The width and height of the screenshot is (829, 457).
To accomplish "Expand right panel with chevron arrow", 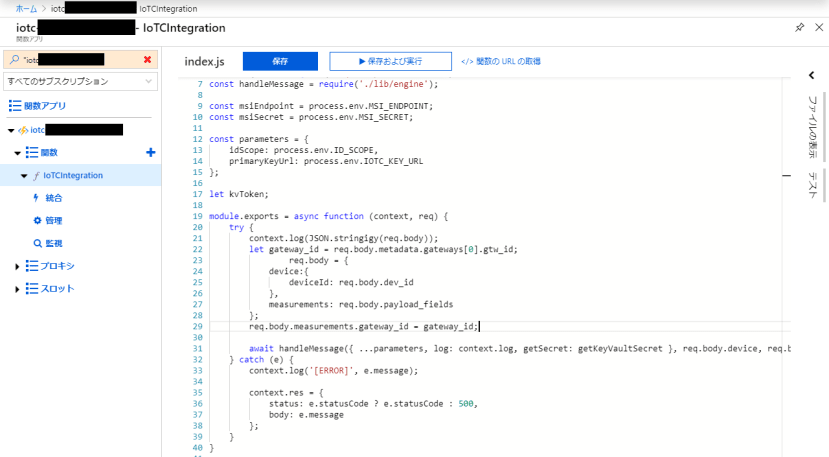I will 812,76.
